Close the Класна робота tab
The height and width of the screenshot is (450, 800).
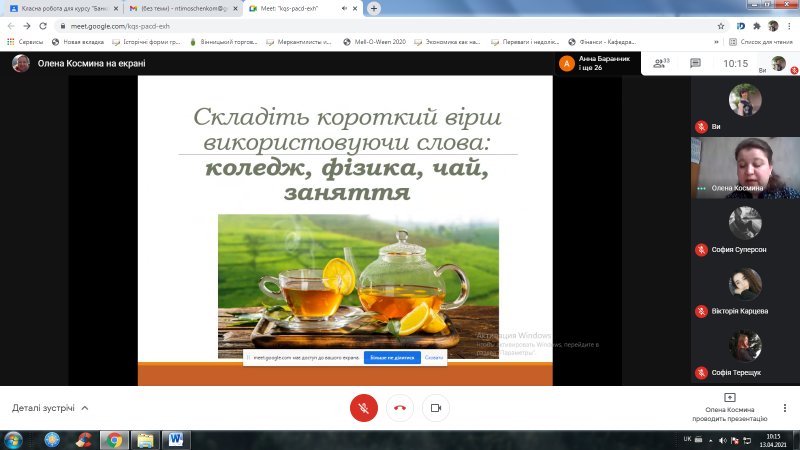point(116,9)
